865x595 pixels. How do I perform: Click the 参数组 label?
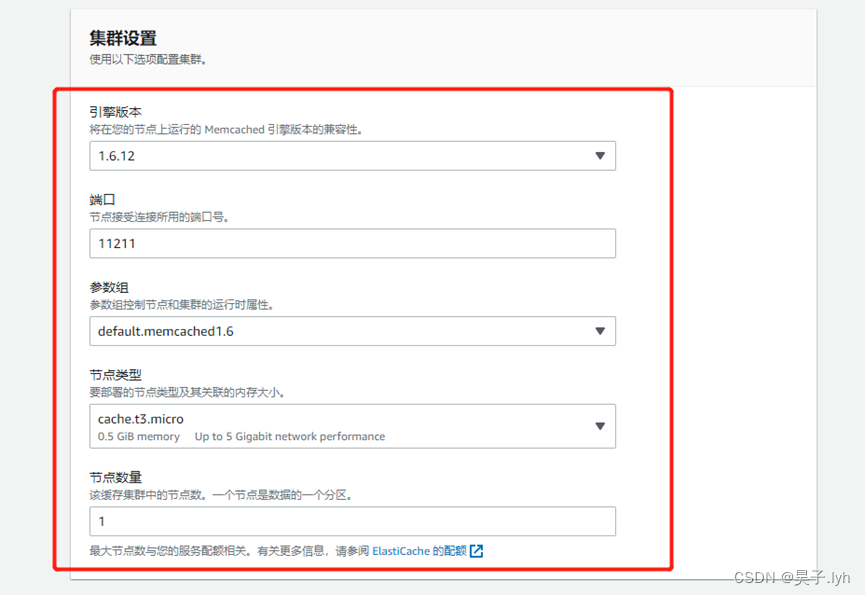click(109, 287)
